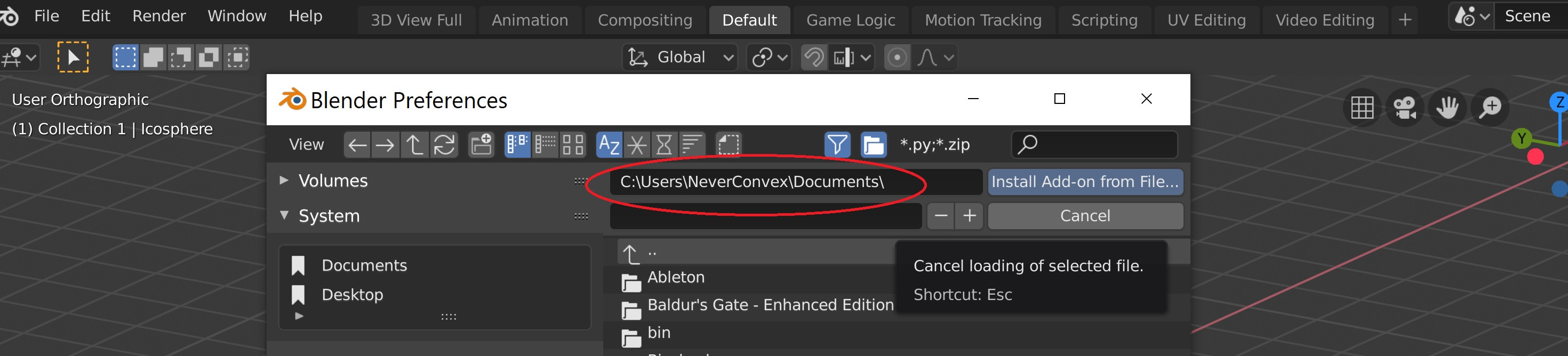Decrement file name number with minus
Screen dimensions: 1568x356
[x=941, y=216]
